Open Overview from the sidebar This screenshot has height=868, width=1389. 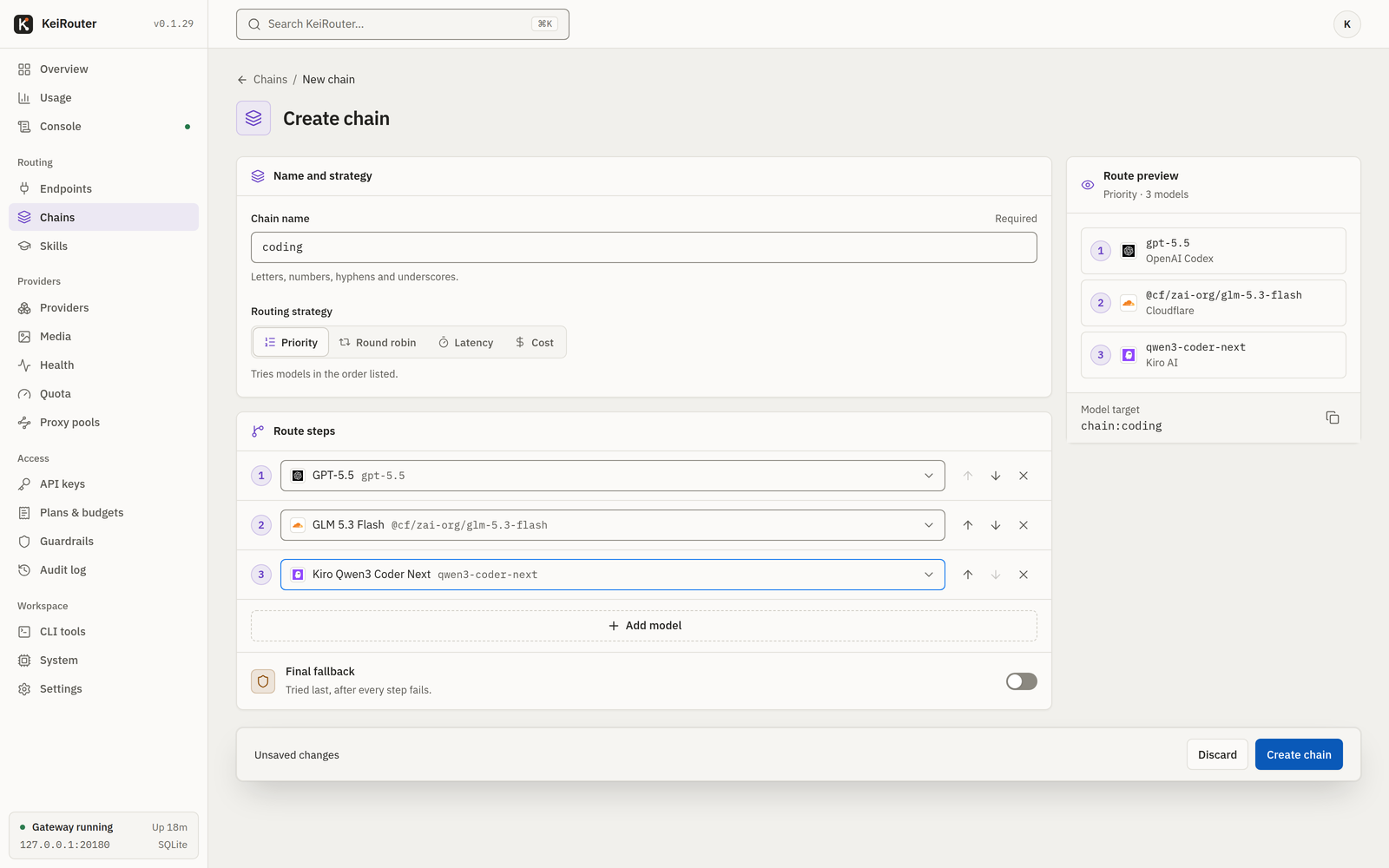[x=103, y=69]
